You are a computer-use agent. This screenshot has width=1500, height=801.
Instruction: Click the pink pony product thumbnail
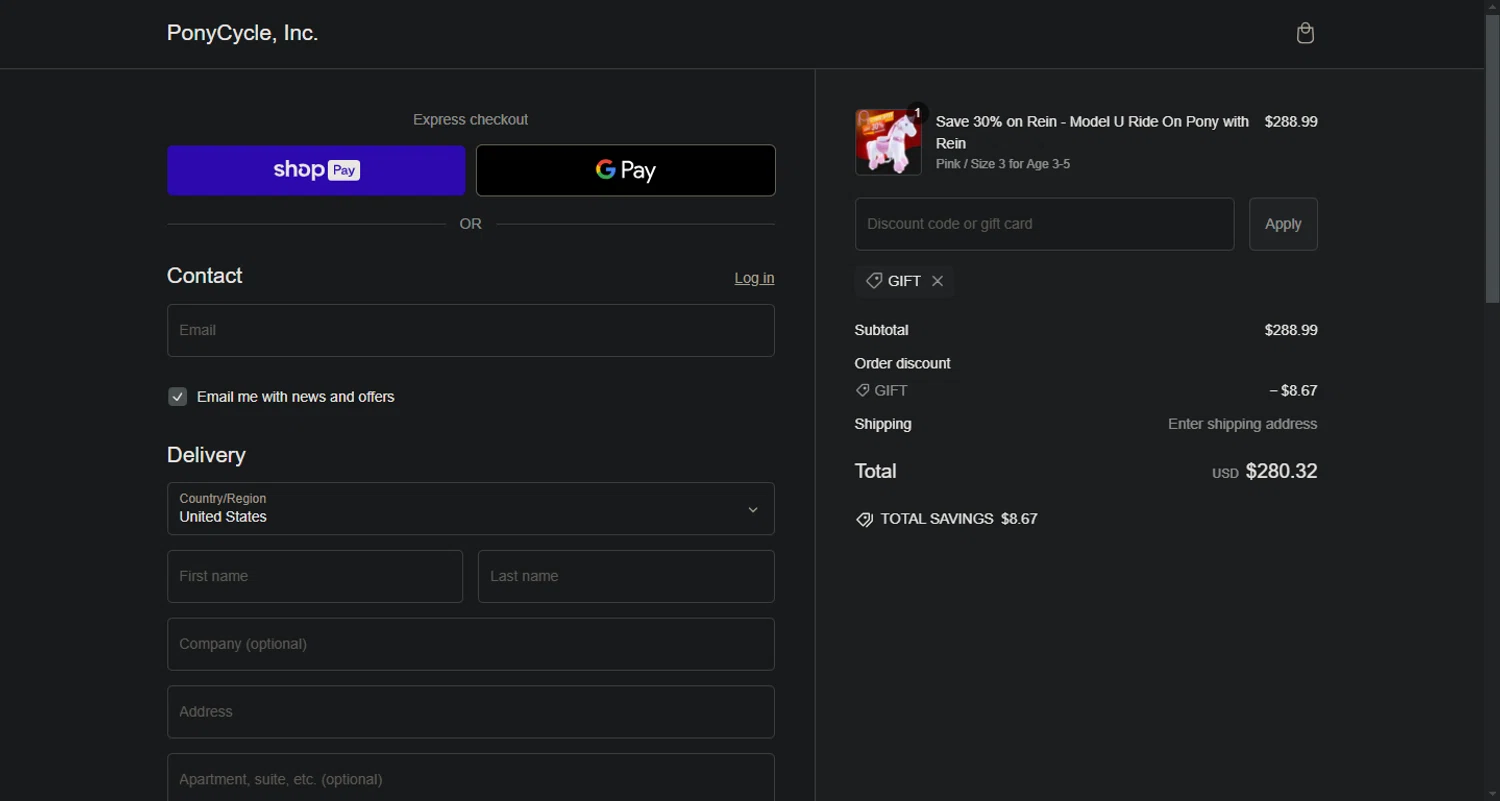click(888, 142)
